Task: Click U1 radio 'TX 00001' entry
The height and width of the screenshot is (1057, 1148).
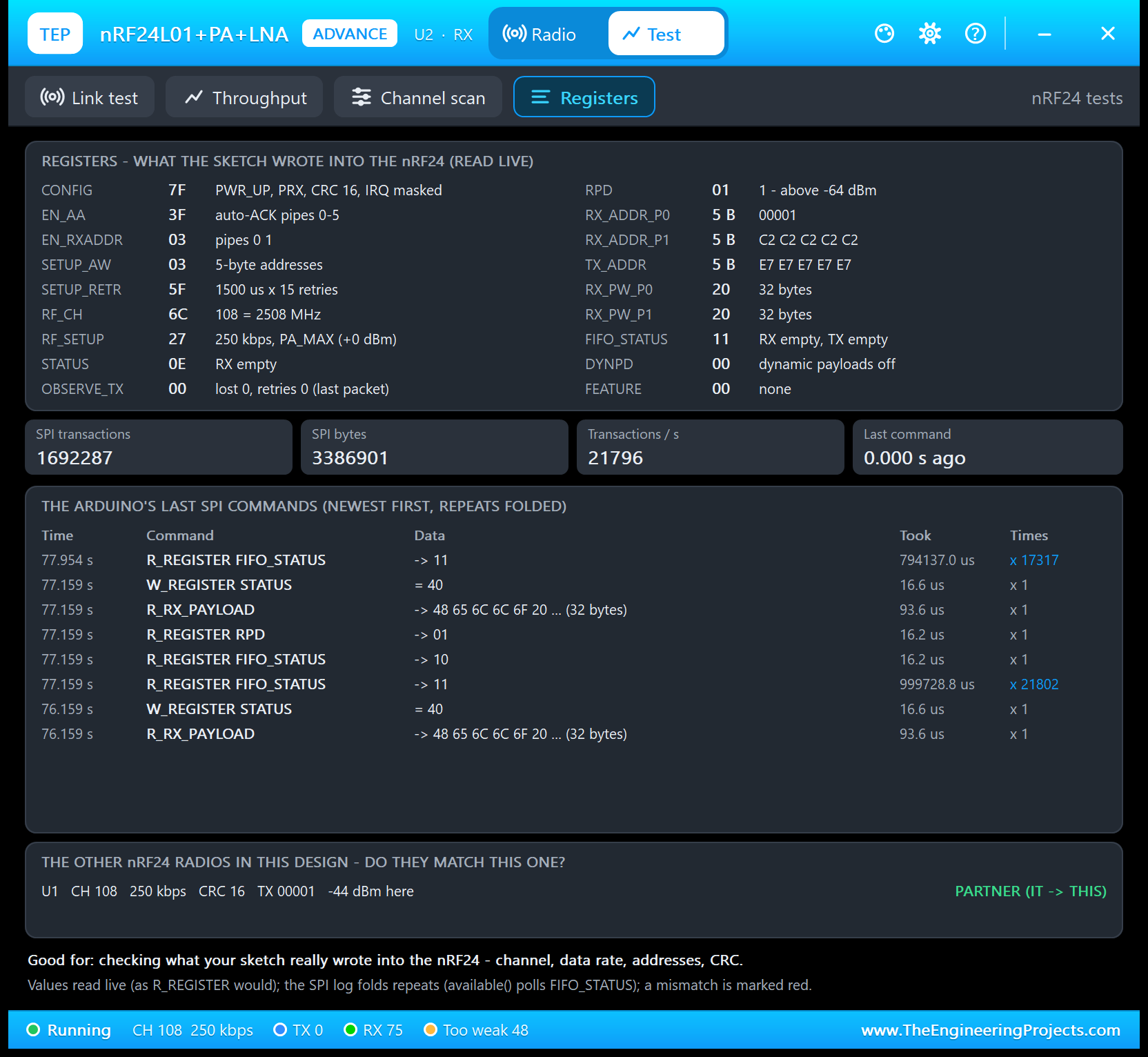Action: tap(286, 891)
